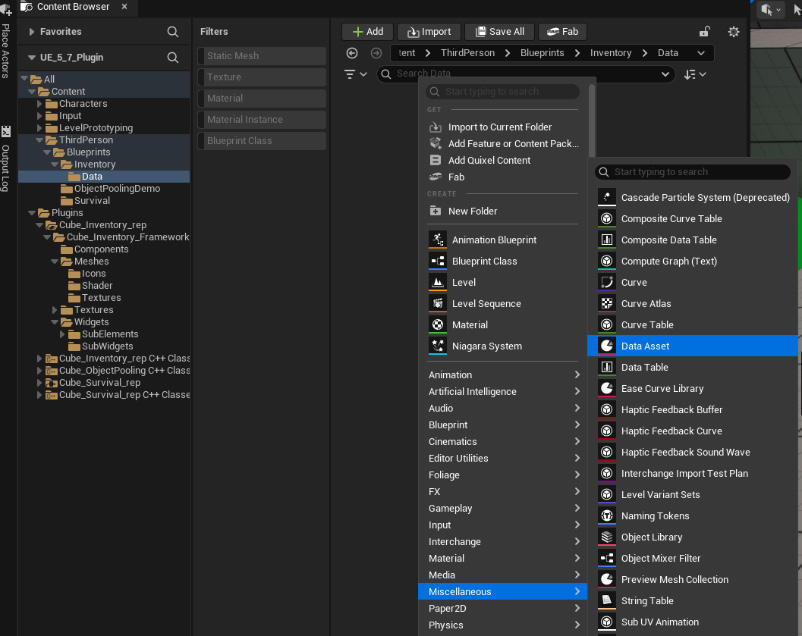Click the Fab toolbar button
This screenshot has width=802, height=636.
[x=562, y=32]
